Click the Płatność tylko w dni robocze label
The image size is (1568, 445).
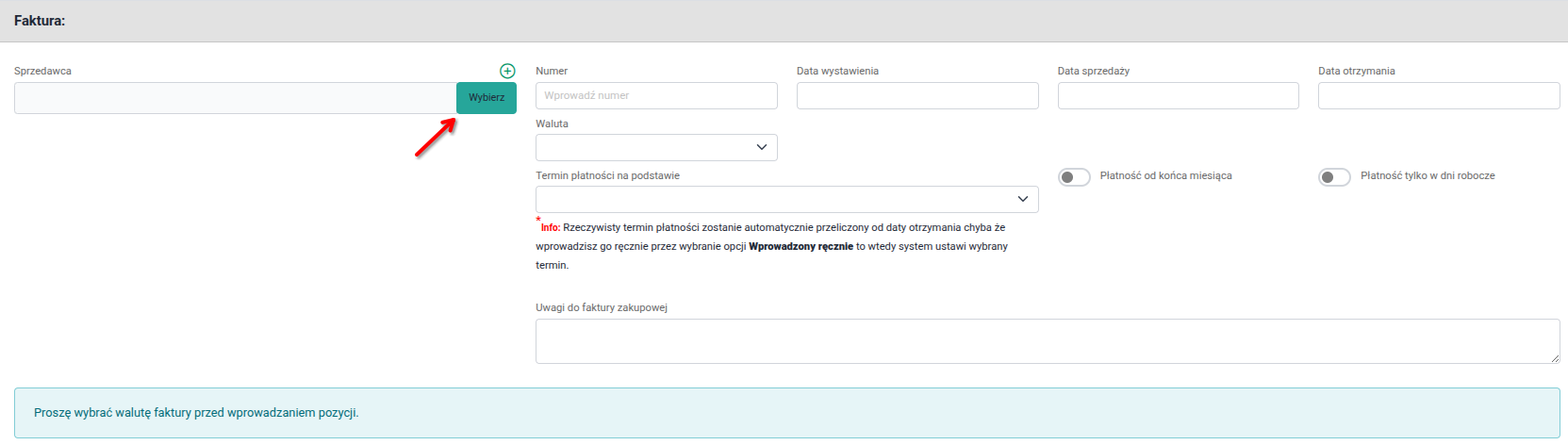point(1428,176)
